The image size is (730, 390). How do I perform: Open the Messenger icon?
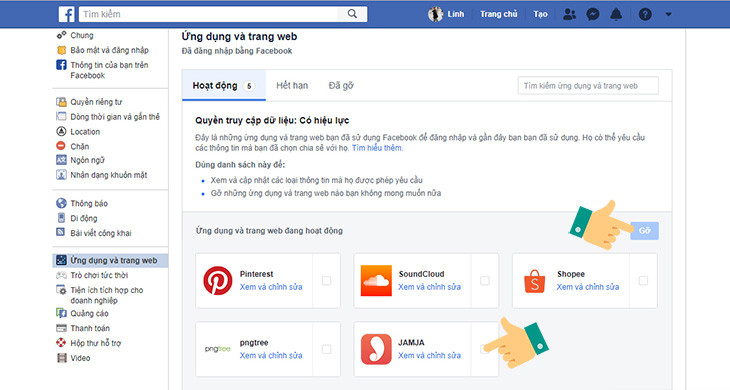click(593, 14)
